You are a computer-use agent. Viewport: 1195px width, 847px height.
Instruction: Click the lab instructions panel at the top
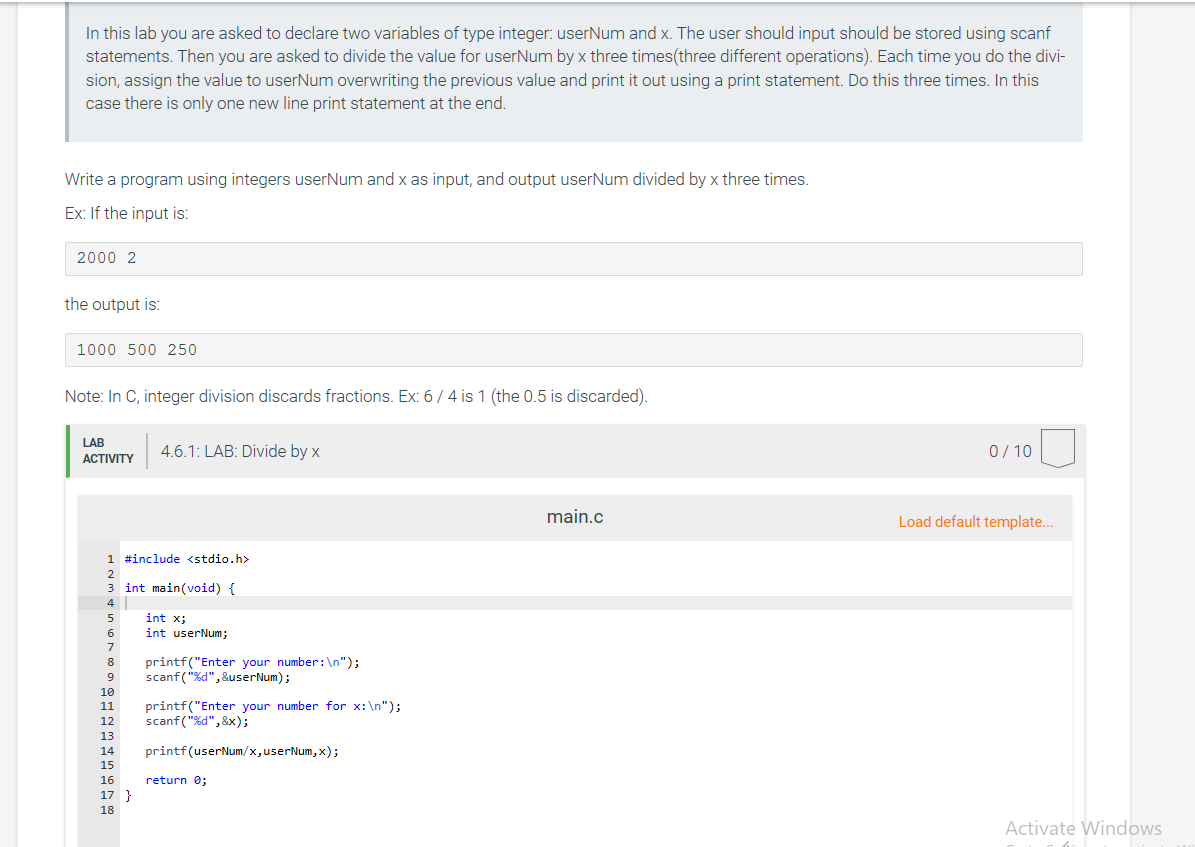[x=573, y=68]
